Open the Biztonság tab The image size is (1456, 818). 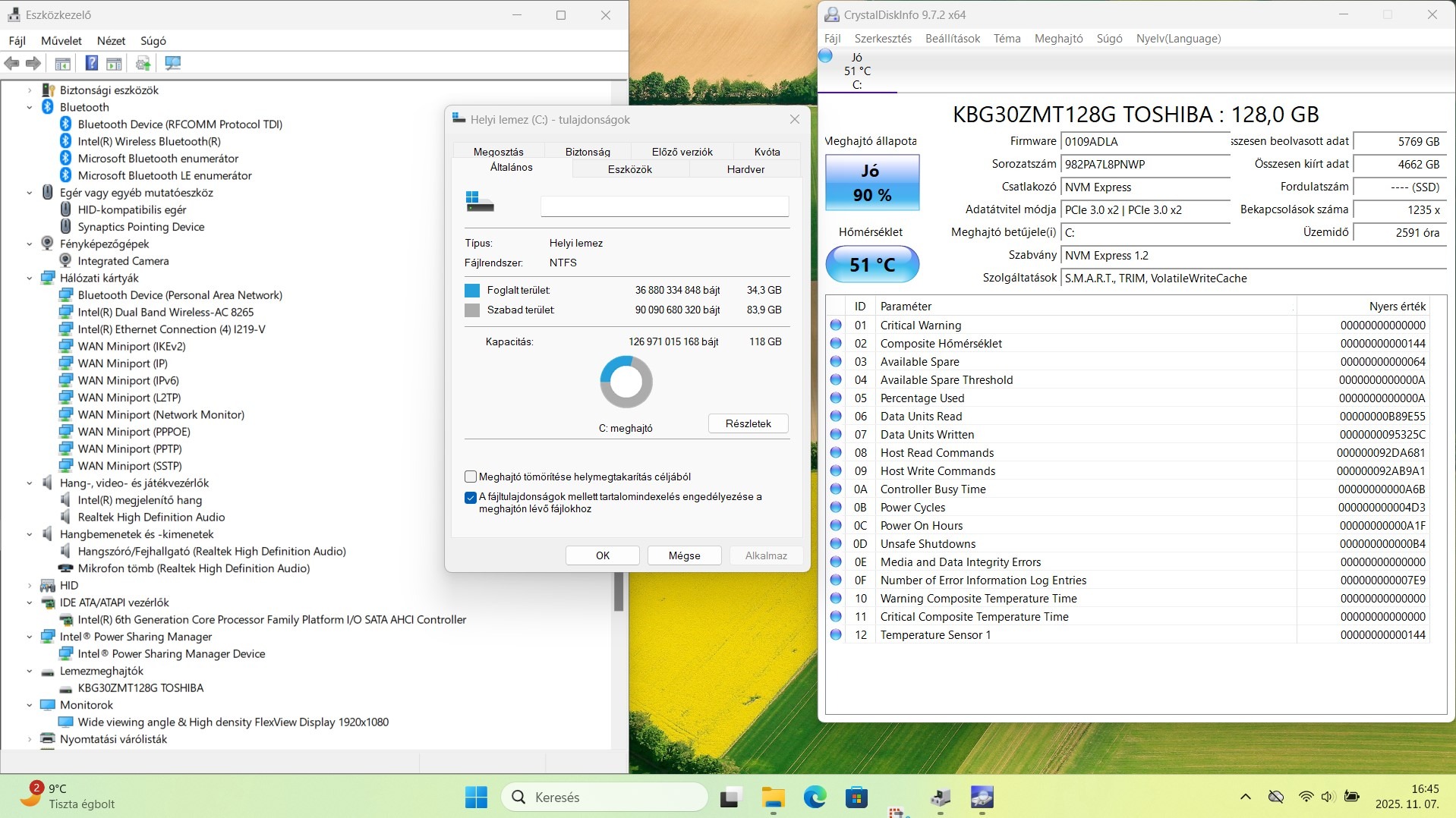(588, 152)
